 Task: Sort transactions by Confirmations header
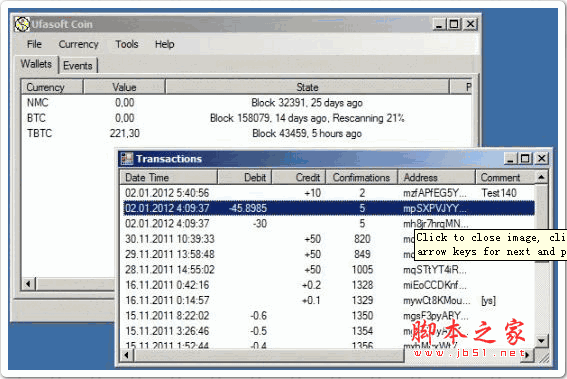pyautogui.click(x=361, y=178)
